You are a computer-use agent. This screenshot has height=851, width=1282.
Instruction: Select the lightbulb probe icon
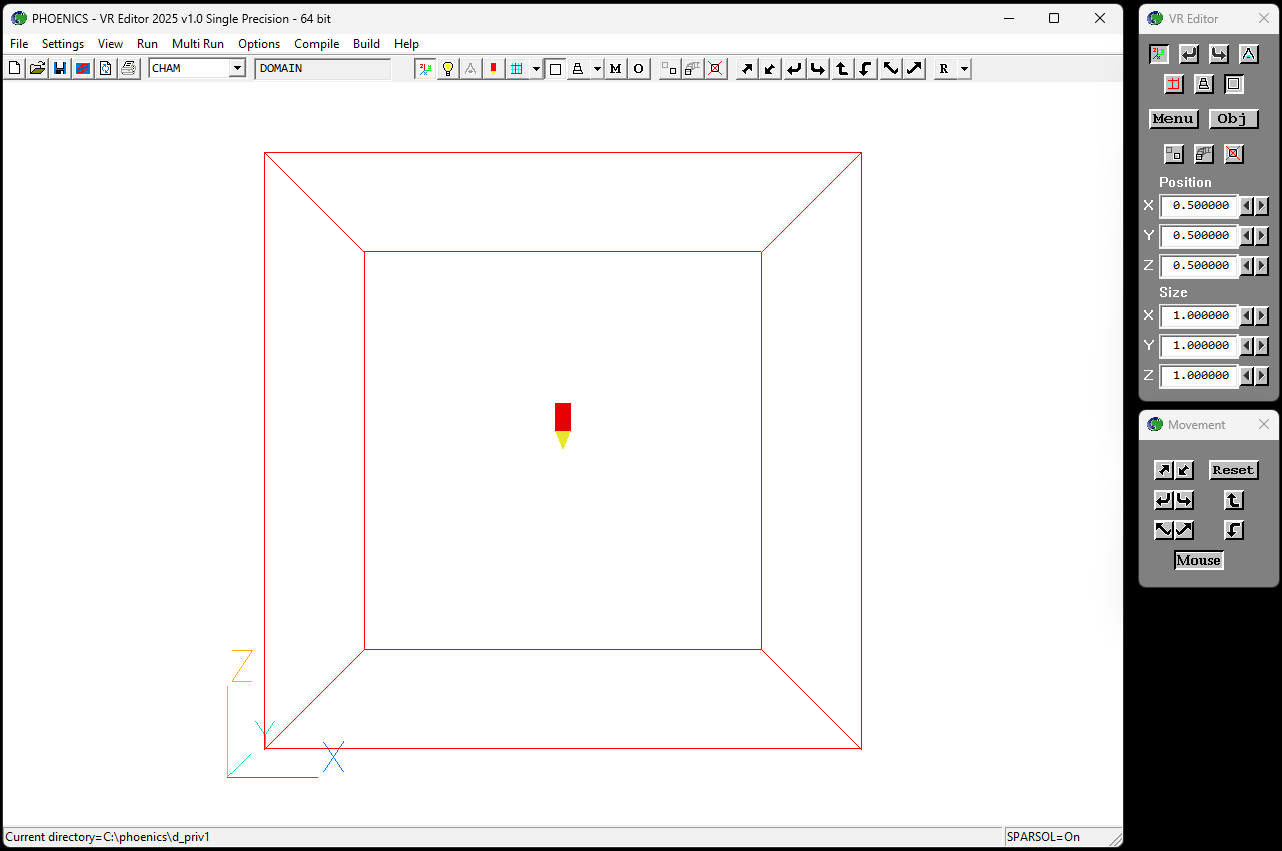point(447,68)
